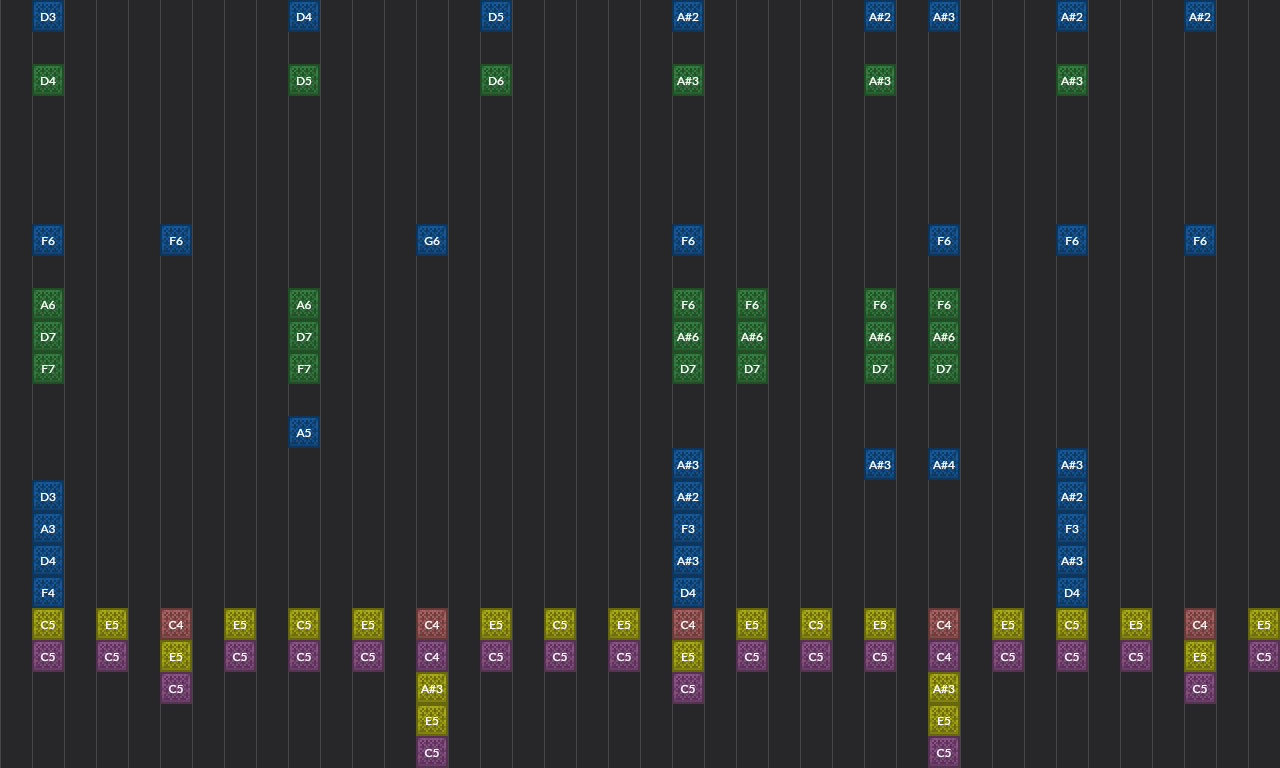
Task: Click blue D4 note directly above F4
Action: pyautogui.click(x=48, y=561)
